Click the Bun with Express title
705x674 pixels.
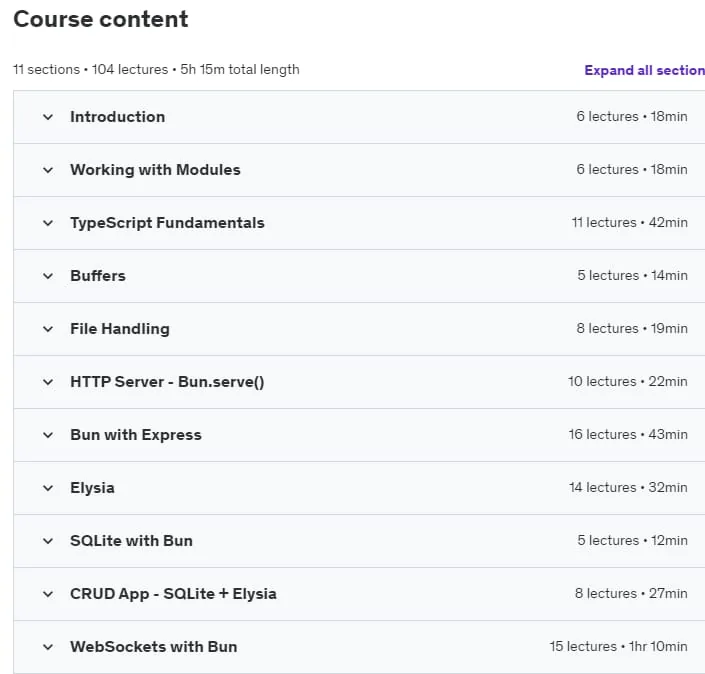tap(136, 435)
